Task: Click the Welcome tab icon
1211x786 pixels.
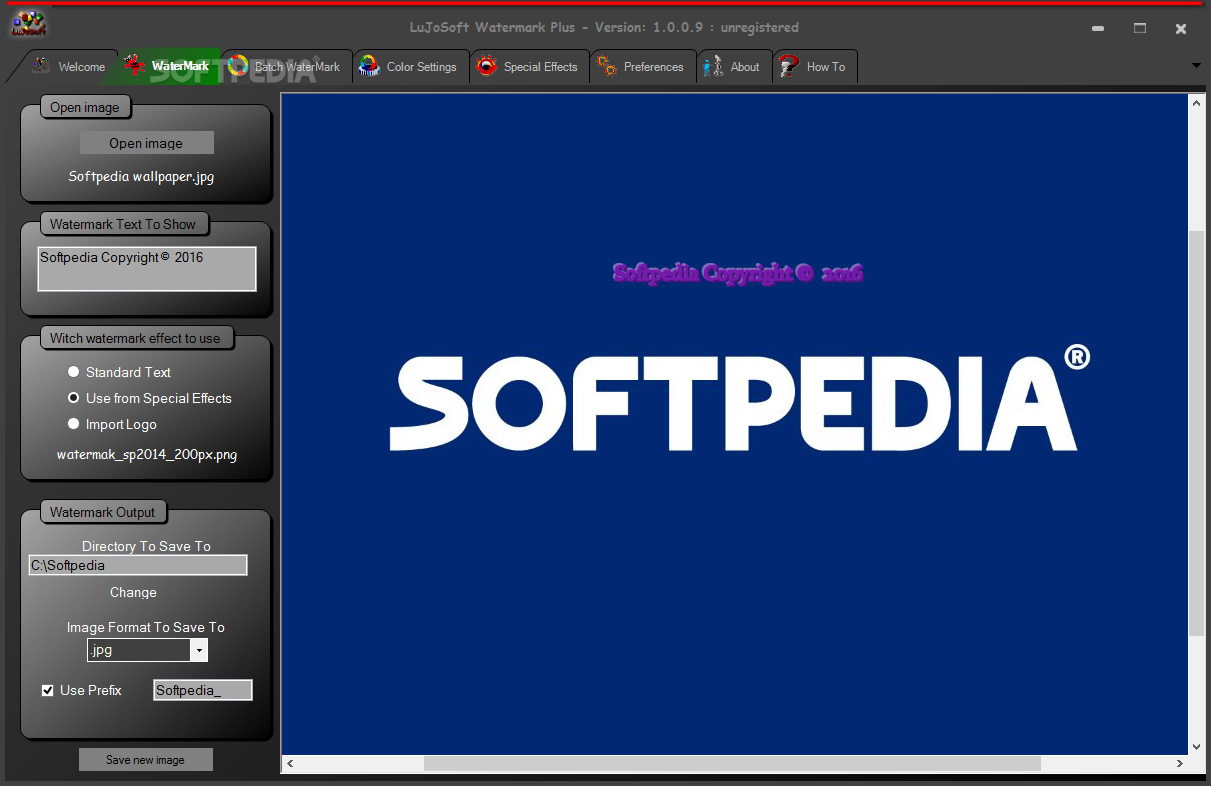Action: coord(40,66)
